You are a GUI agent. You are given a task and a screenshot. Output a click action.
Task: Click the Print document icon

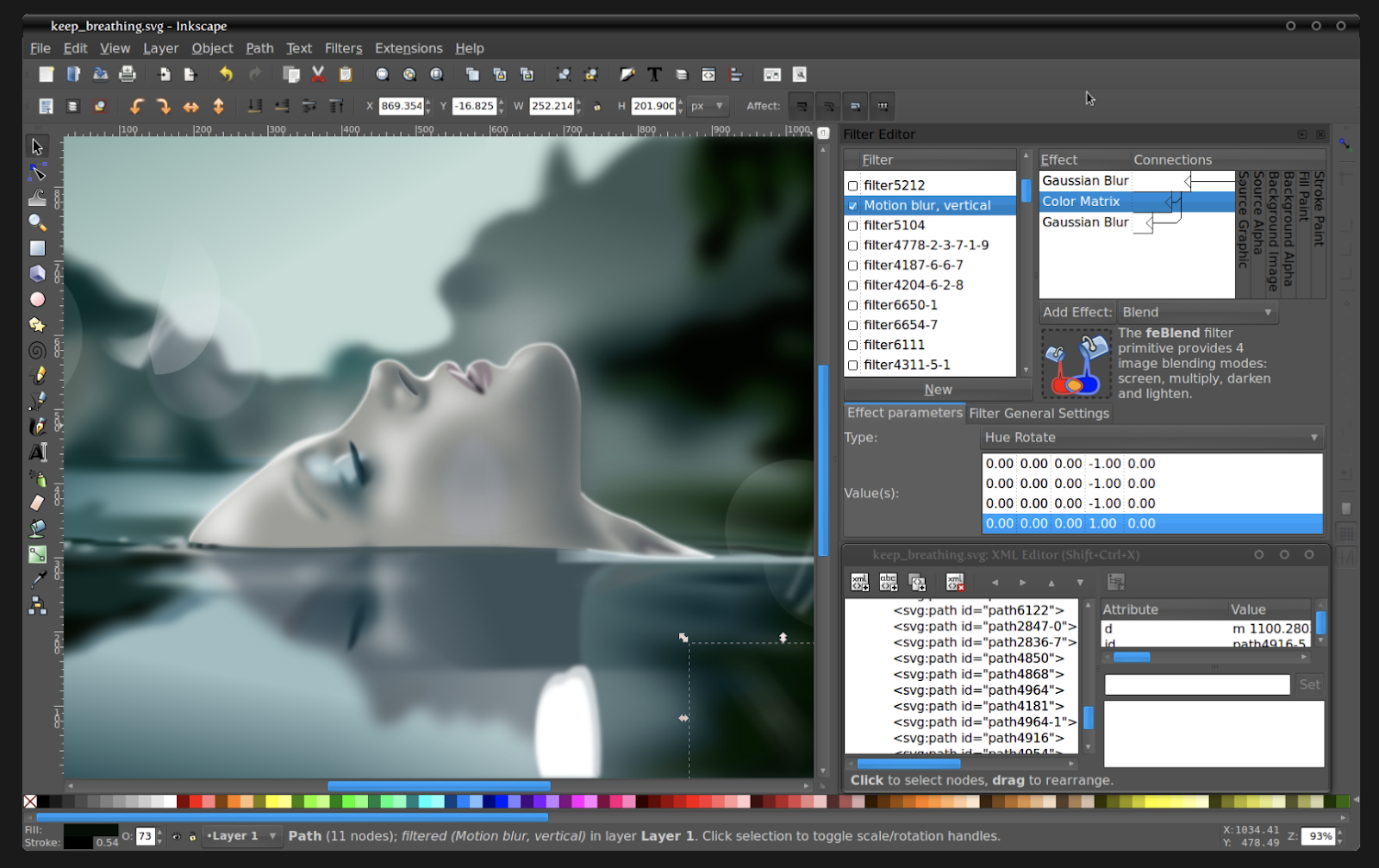pyautogui.click(x=128, y=74)
